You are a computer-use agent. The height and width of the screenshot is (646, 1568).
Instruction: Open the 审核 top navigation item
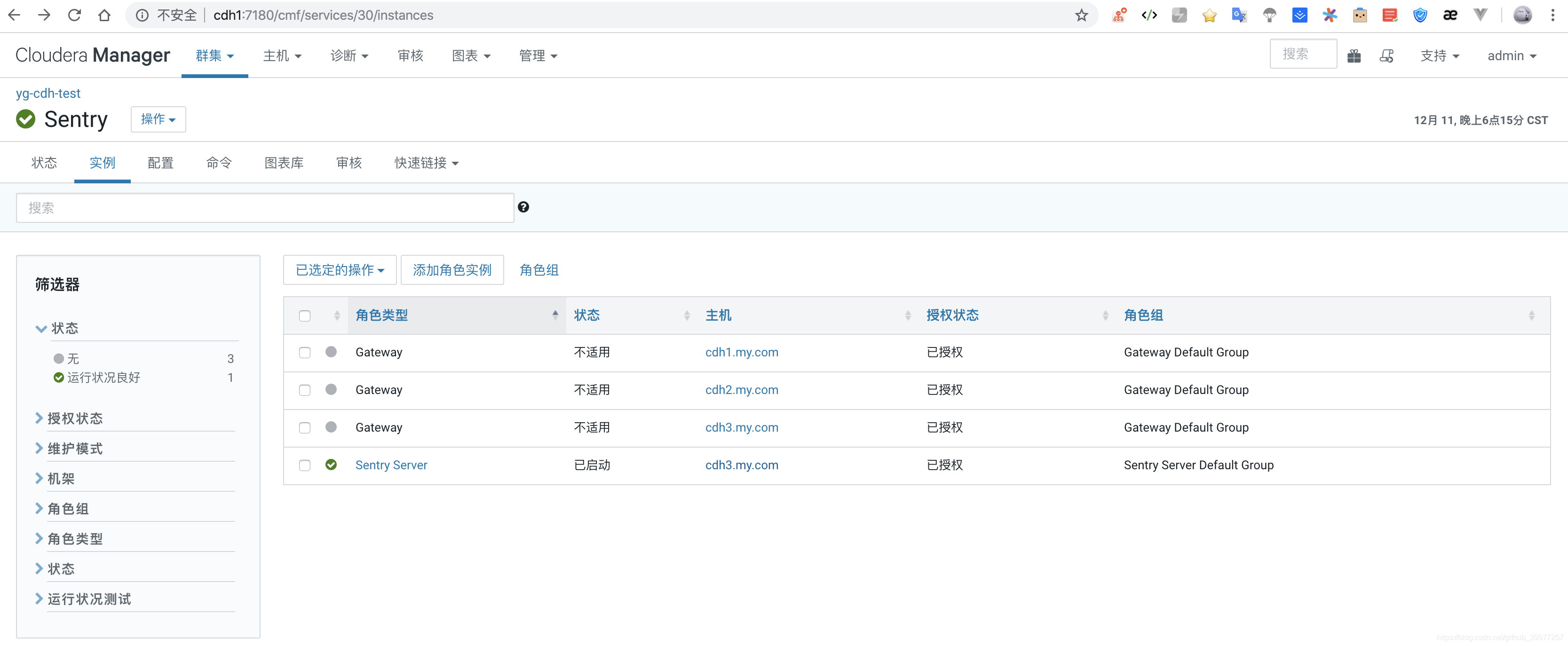pyautogui.click(x=410, y=56)
